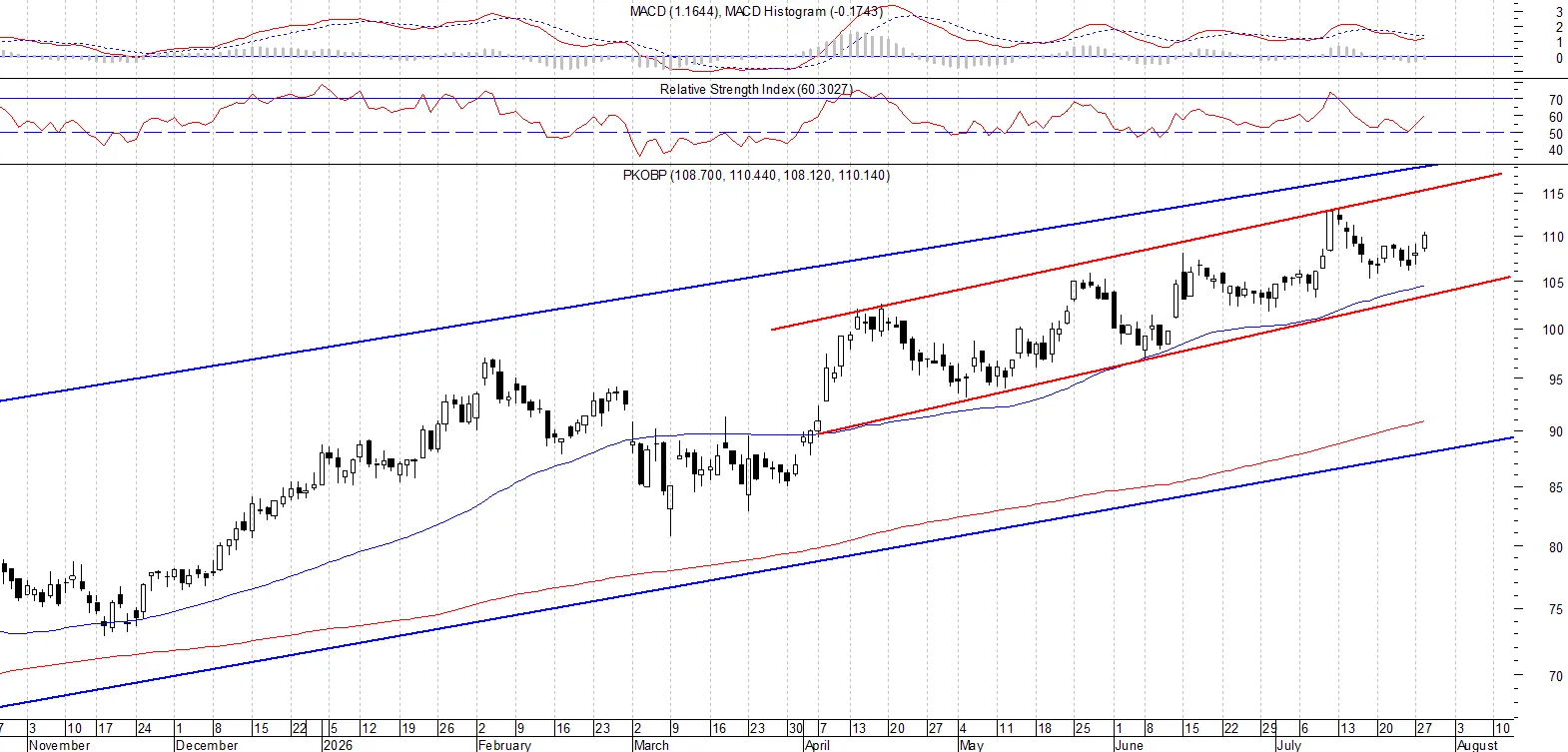This screenshot has height=752, width=1568.
Task: Click the MACD indicator title text
Action: pyautogui.click(x=756, y=11)
